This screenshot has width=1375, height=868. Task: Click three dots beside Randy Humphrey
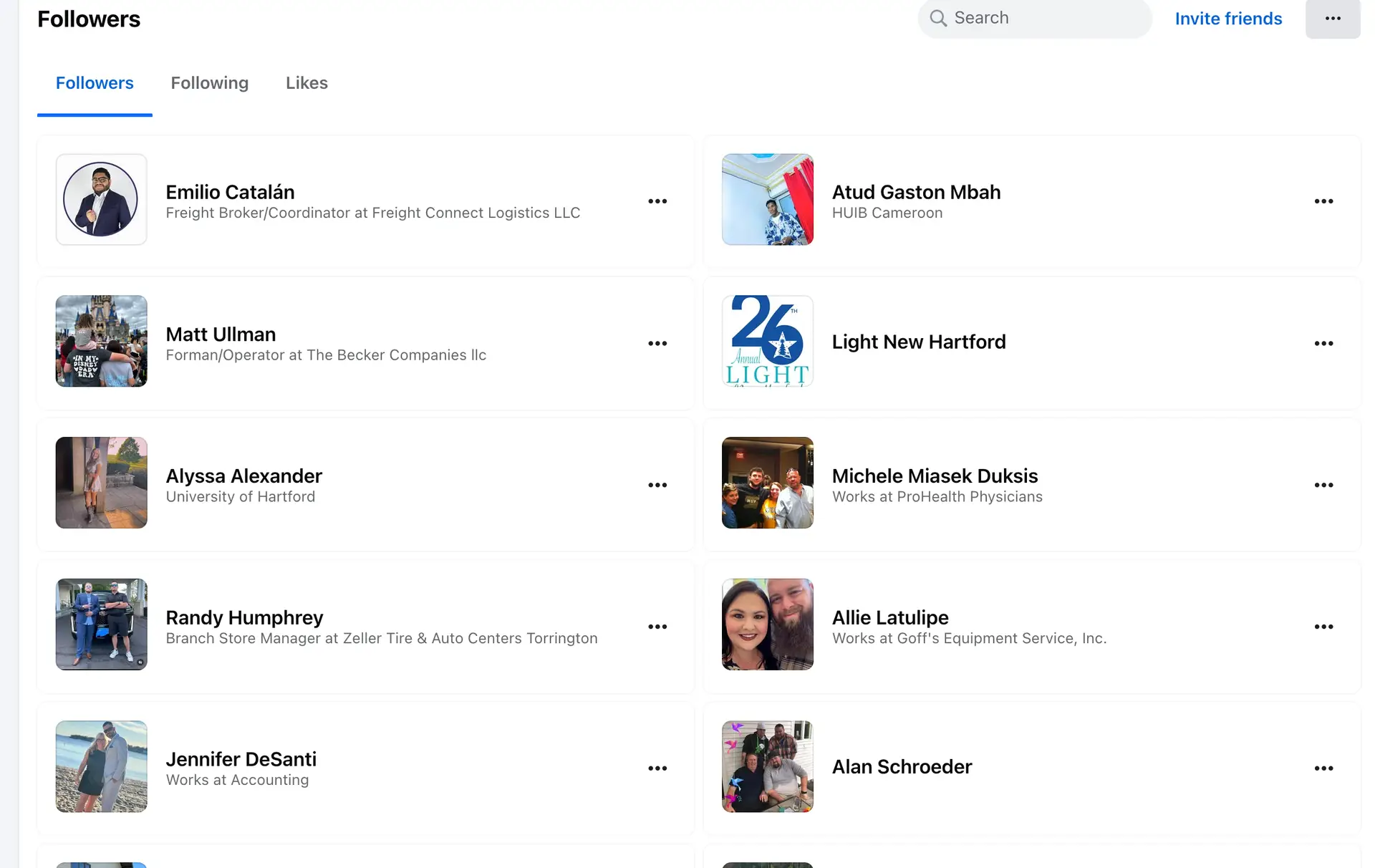point(657,627)
